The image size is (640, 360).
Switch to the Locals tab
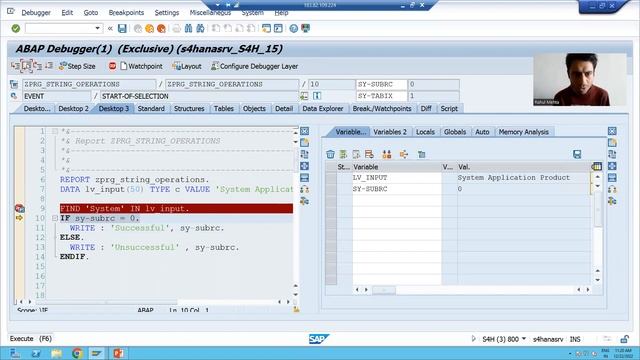point(425,132)
